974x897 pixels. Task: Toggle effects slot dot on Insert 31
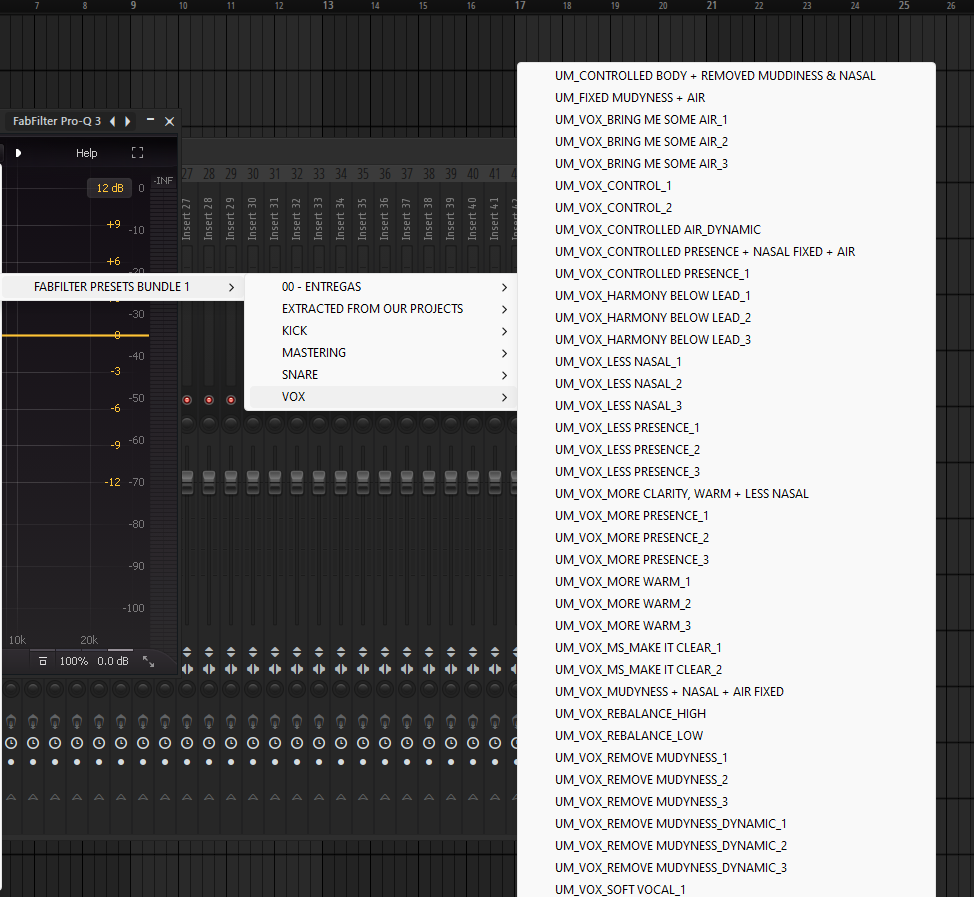pos(275,762)
